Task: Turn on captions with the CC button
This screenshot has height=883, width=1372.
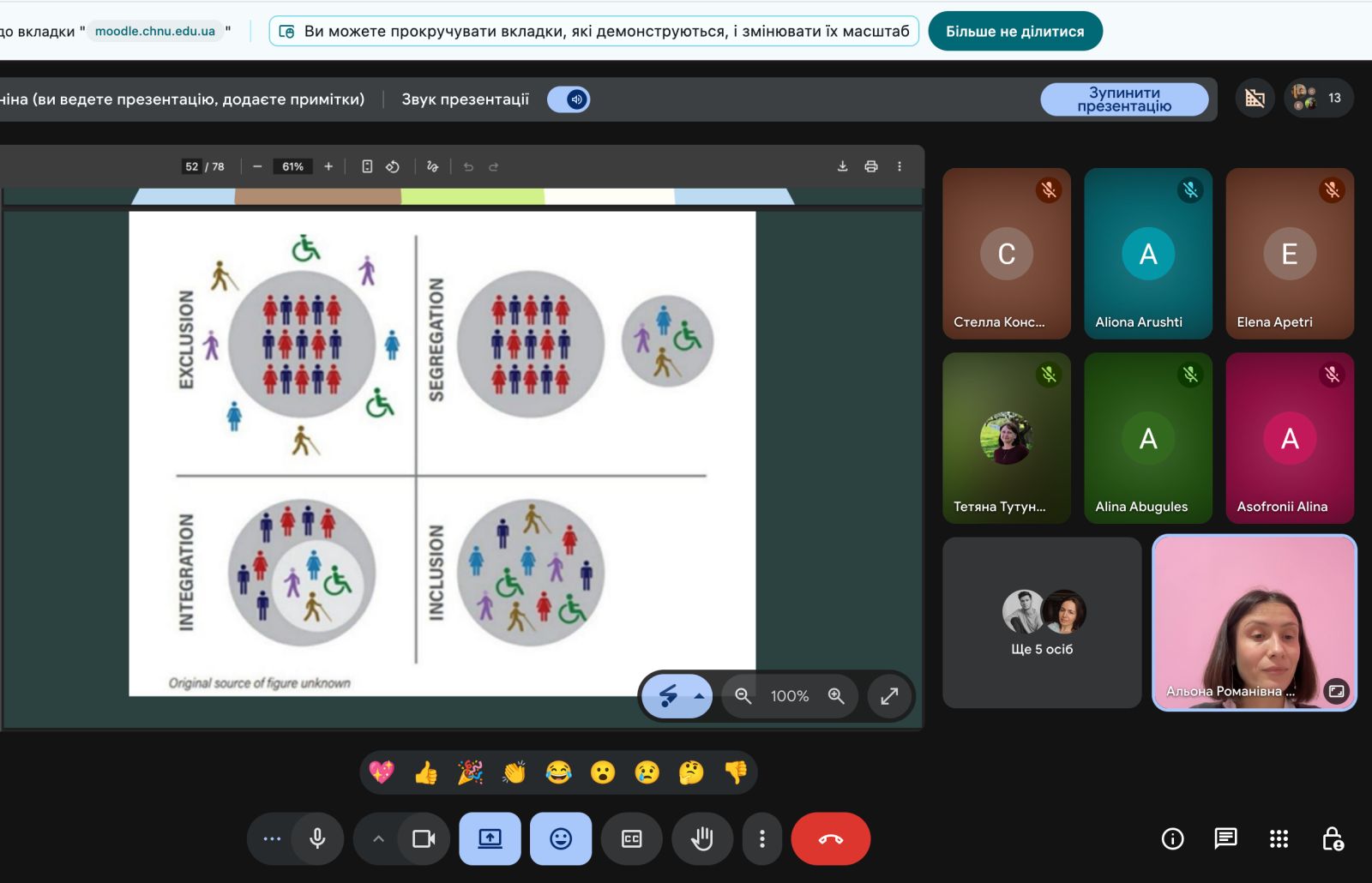Action: click(x=632, y=838)
